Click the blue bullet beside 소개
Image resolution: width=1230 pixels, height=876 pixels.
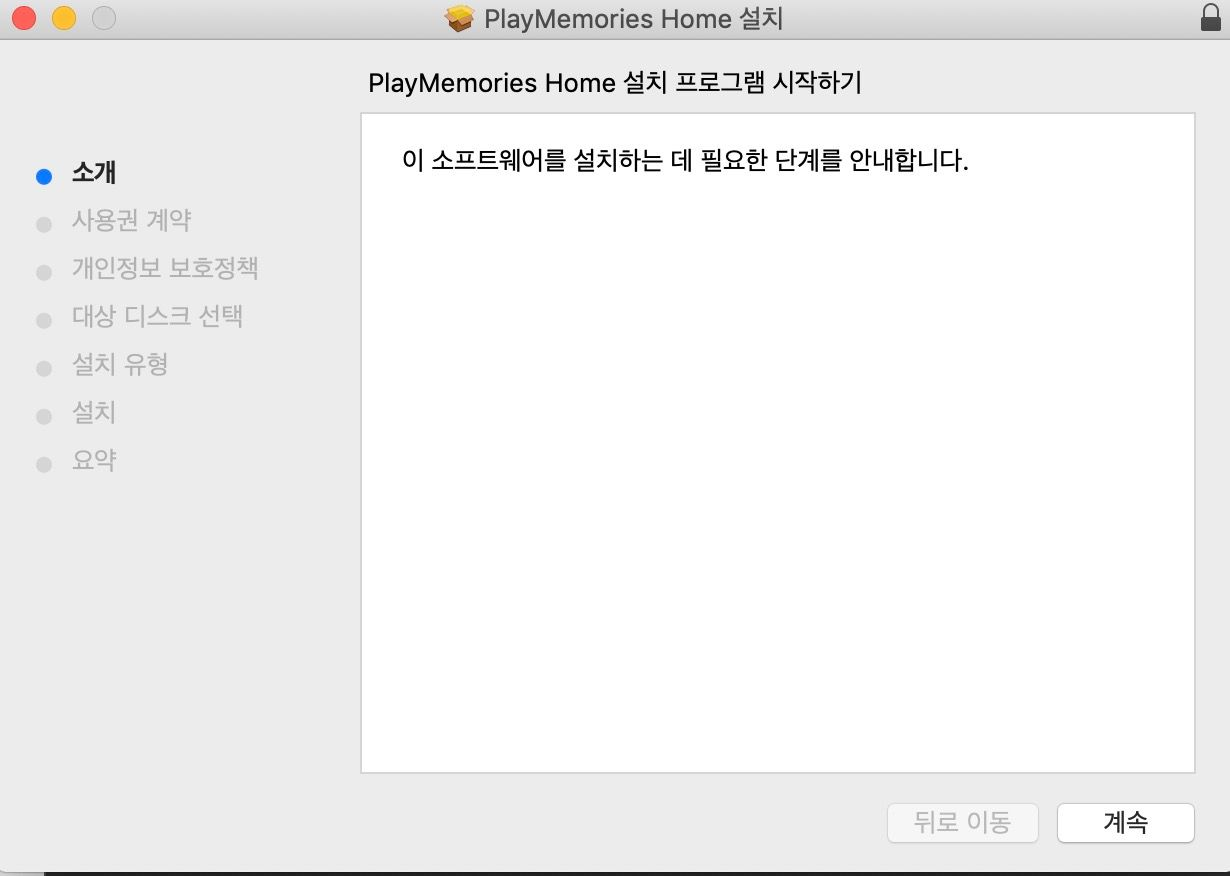[x=43, y=177]
